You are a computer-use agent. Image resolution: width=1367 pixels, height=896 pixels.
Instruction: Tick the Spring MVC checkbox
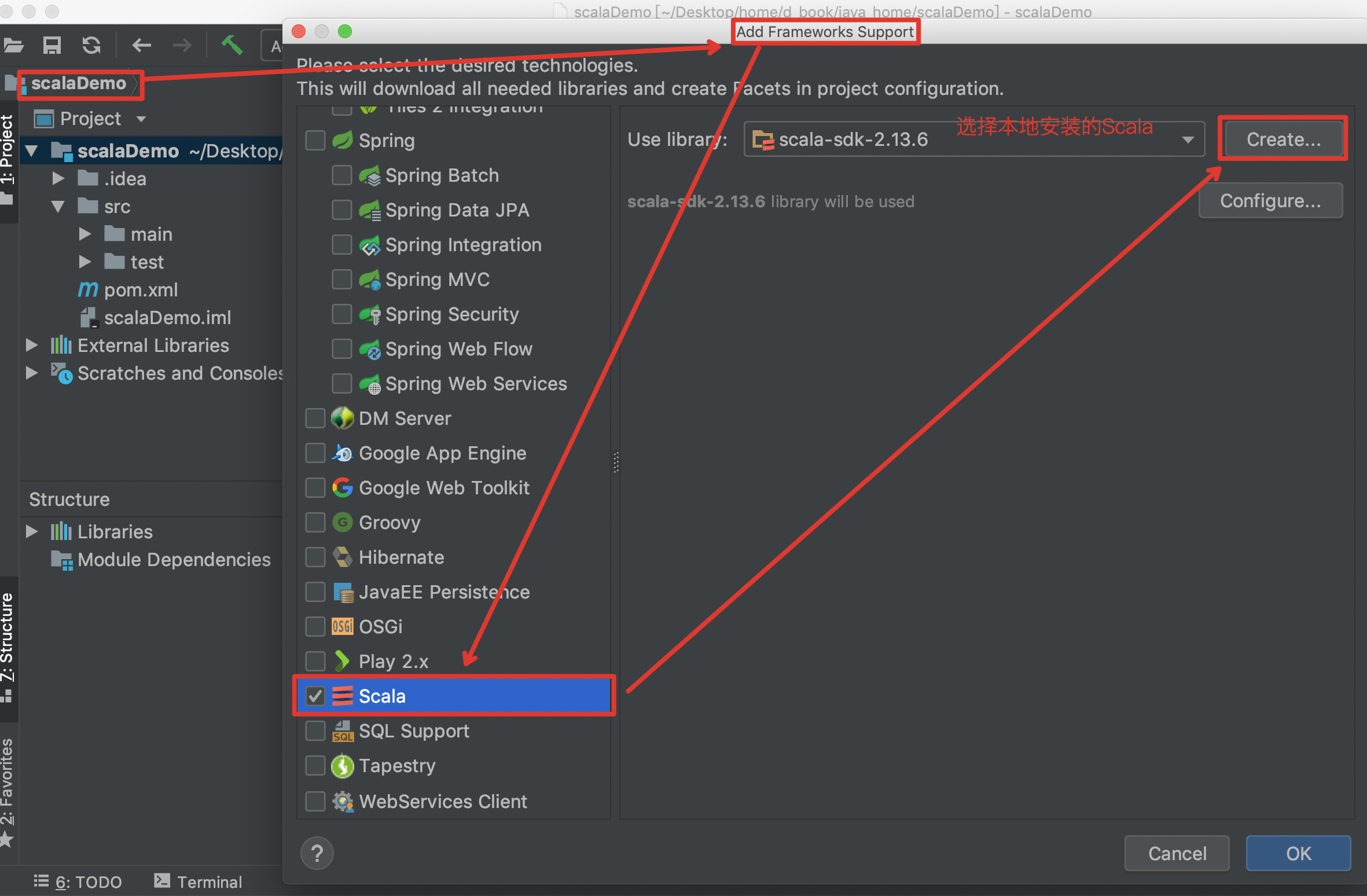[x=342, y=280]
